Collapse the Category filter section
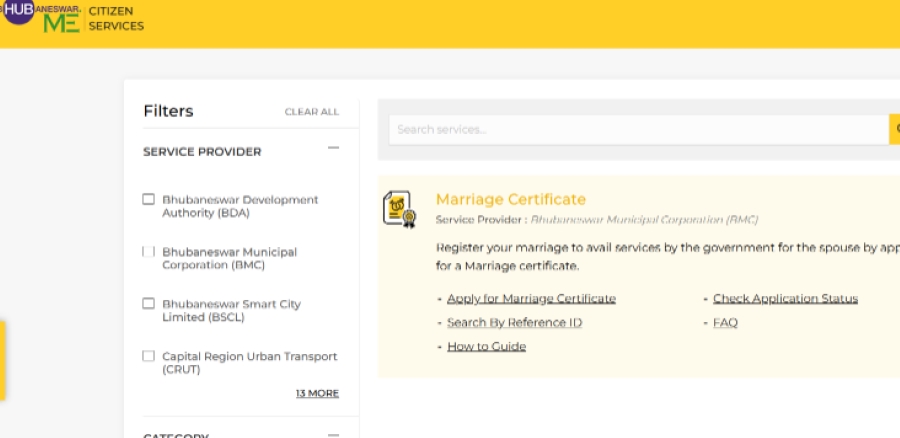Viewport: 900px width, 438px height. pyautogui.click(x=333, y=435)
